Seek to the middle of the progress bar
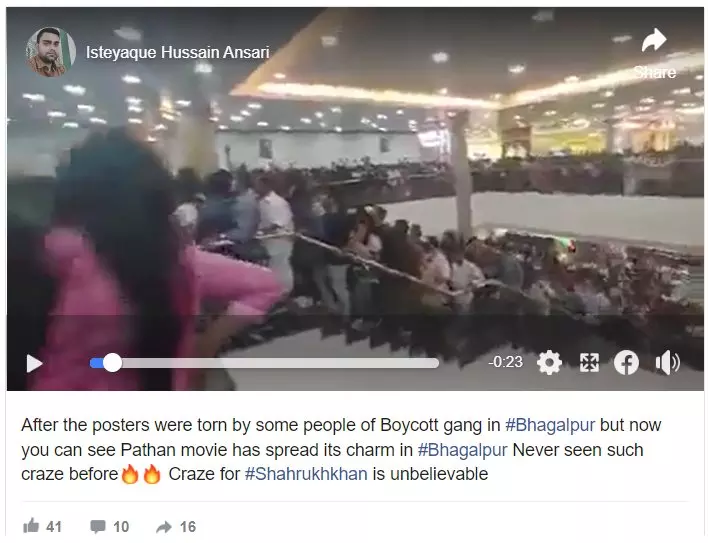 264,363
